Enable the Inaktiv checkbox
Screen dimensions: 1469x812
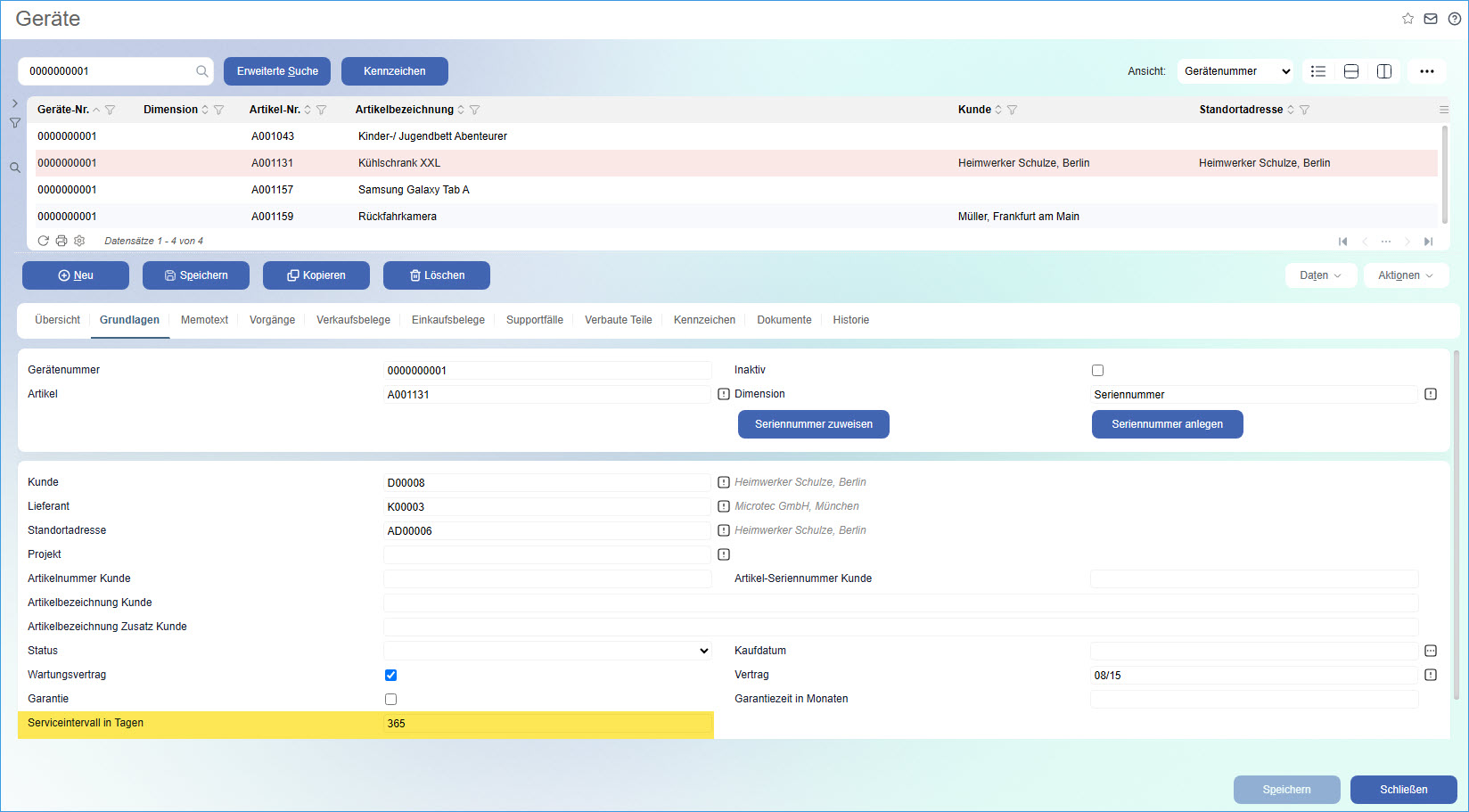coord(1097,370)
